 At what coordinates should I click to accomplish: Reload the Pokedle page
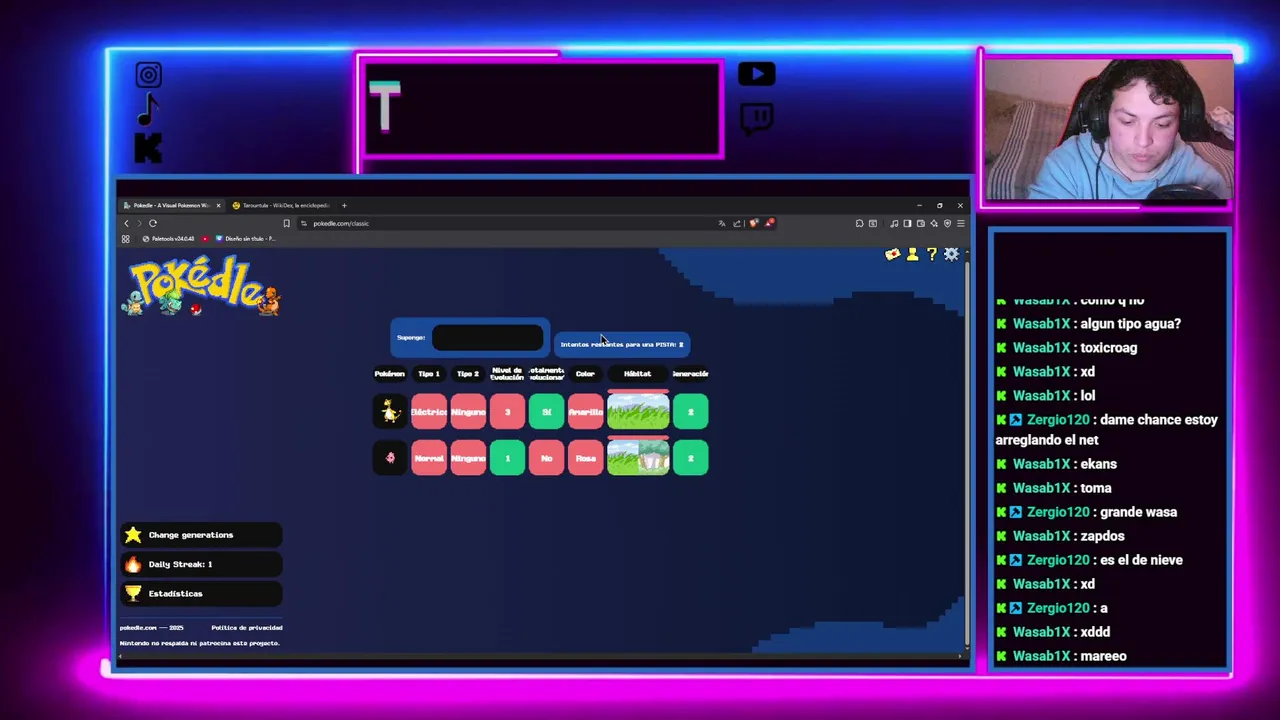[153, 223]
